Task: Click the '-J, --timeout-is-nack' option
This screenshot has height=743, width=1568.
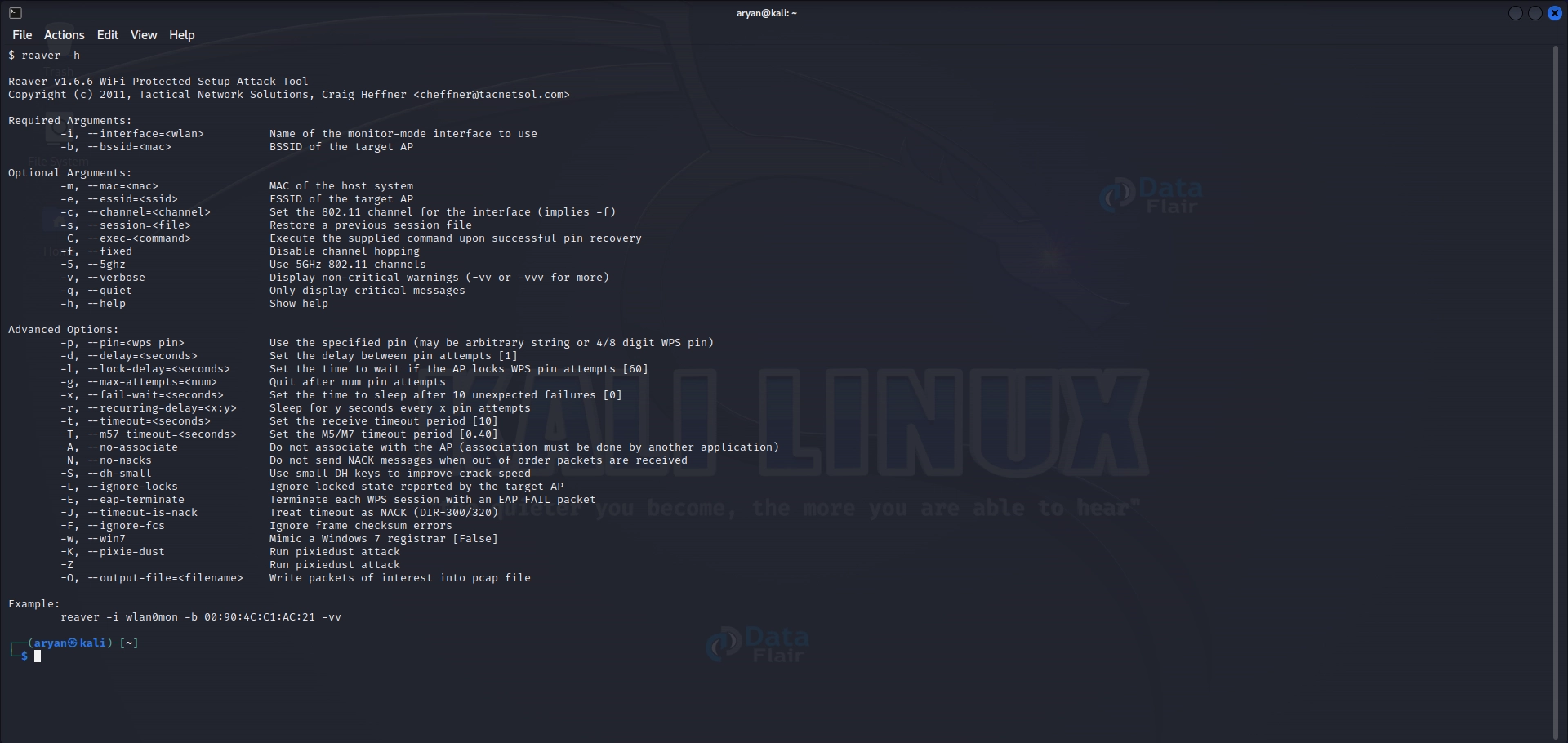Action: [x=129, y=513]
